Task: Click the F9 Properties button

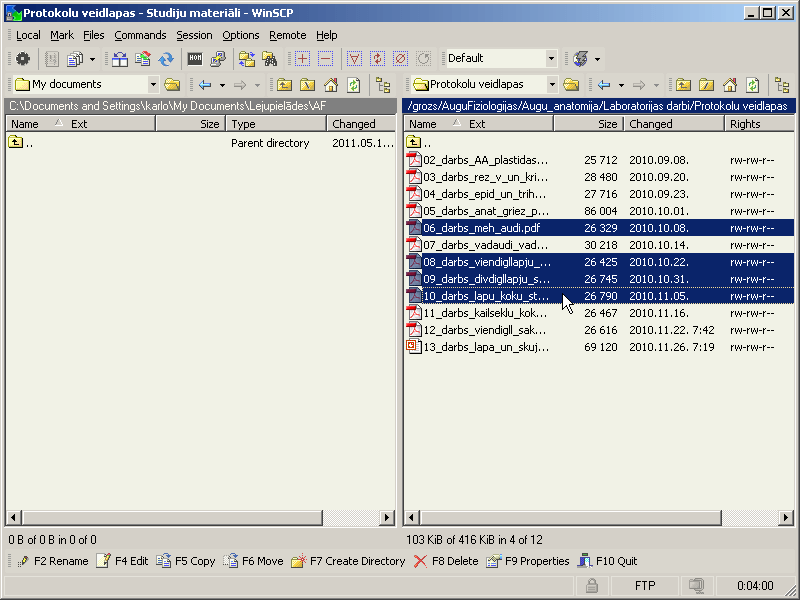Action: coord(528,561)
